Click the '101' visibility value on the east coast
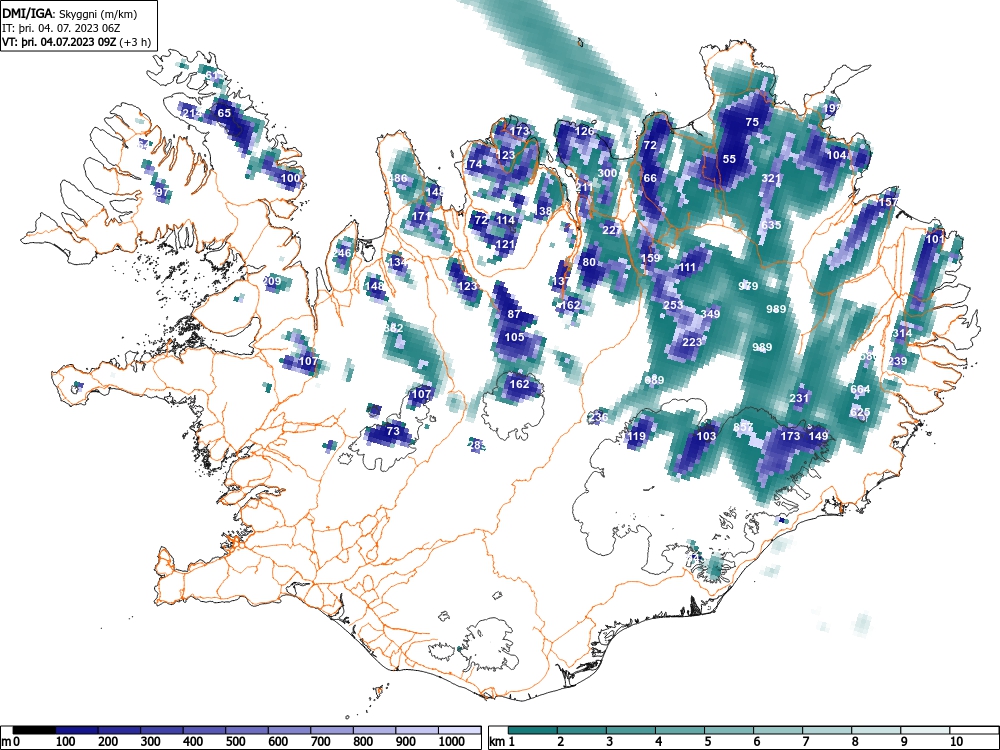1000x750 pixels. (934, 239)
